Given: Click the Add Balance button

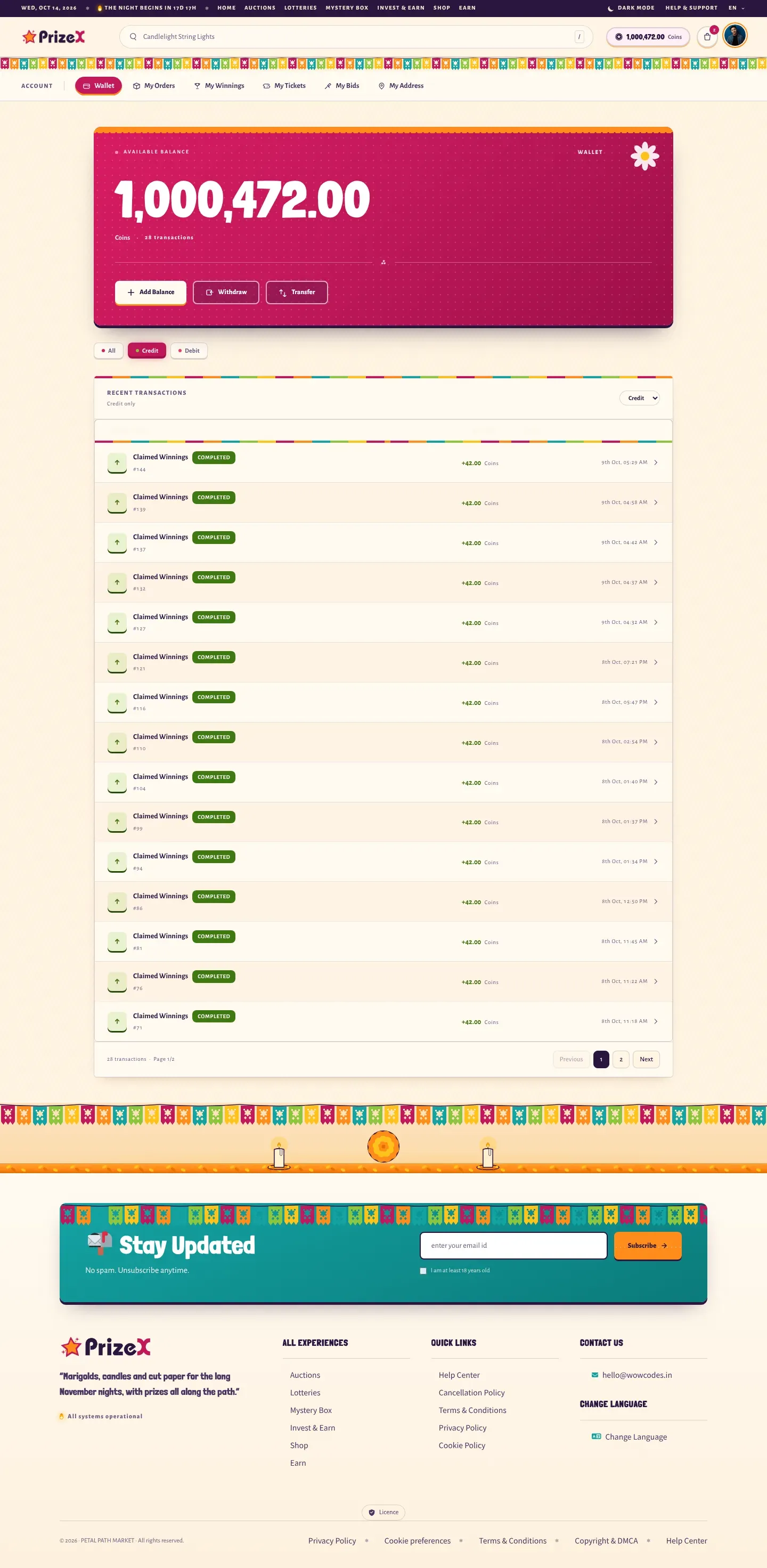Looking at the screenshot, I should tap(150, 292).
